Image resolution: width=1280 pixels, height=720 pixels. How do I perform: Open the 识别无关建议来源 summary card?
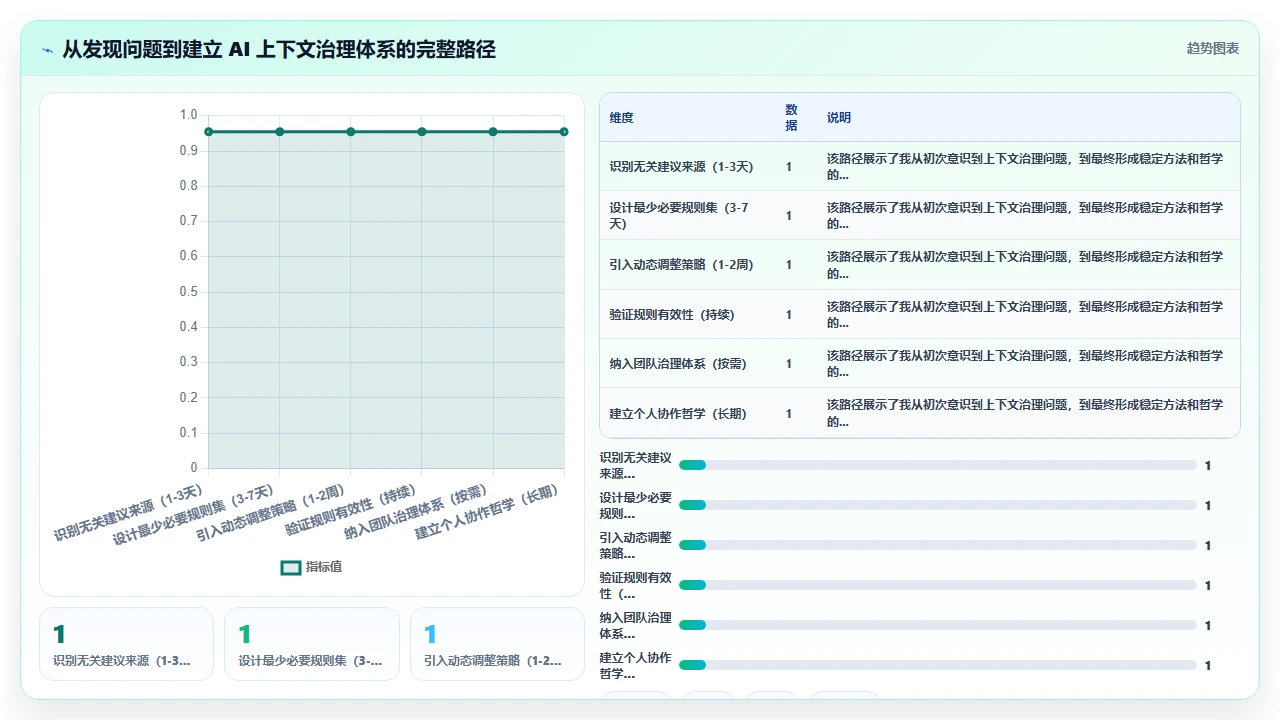pyautogui.click(x=126, y=644)
